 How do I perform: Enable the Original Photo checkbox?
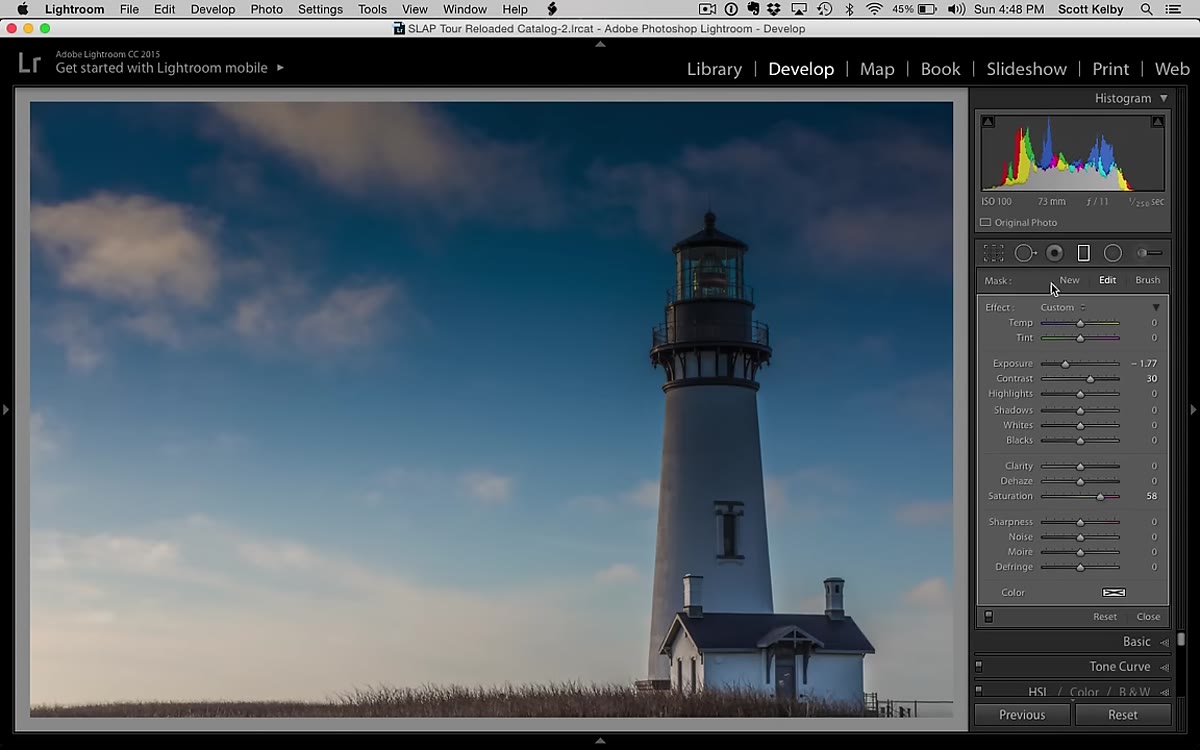click(x=985, y=222)
